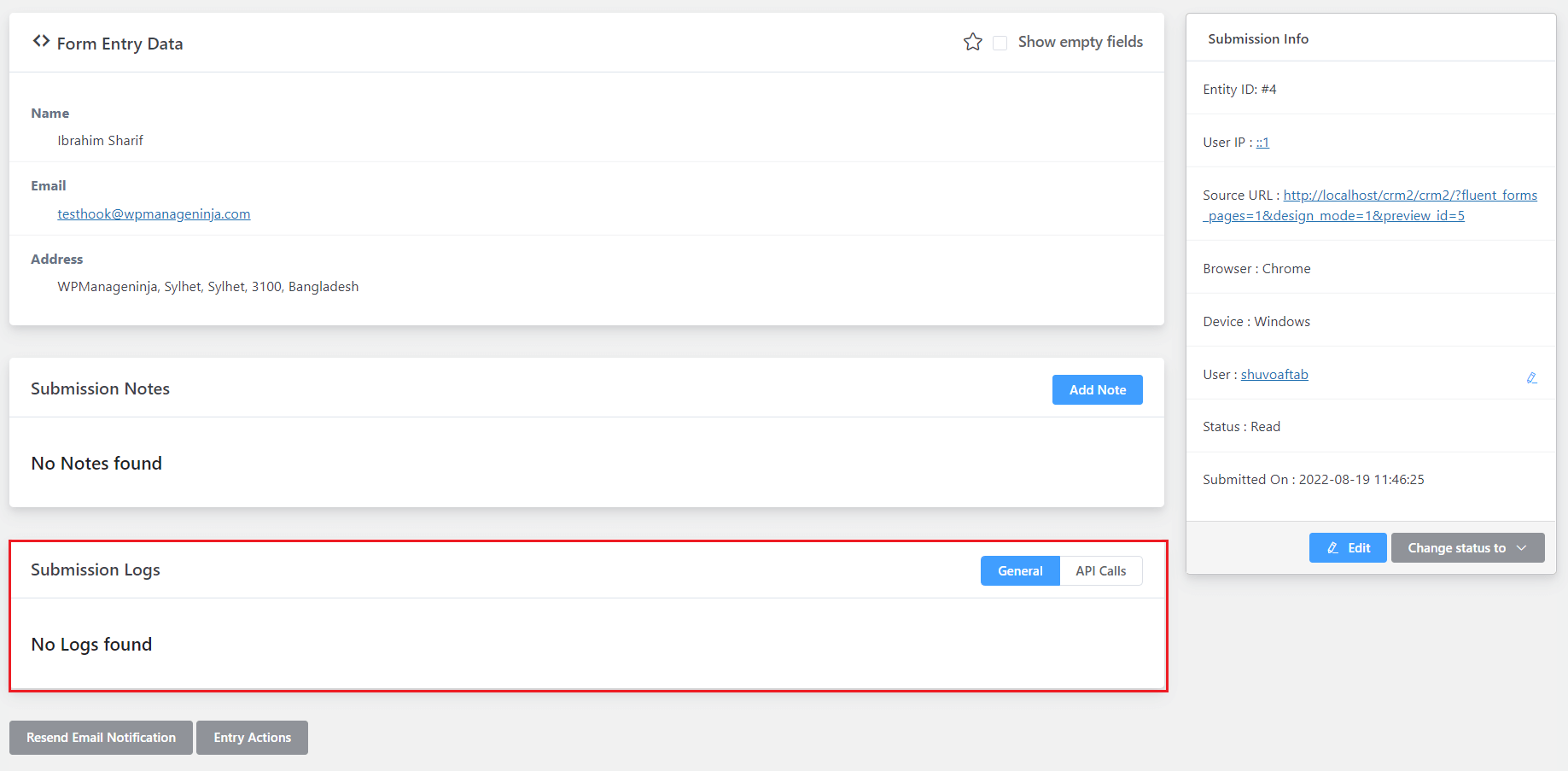Click the Submission Notes heading
The width and height of the screenshot is (1568, 771).
tap(100, 388)
